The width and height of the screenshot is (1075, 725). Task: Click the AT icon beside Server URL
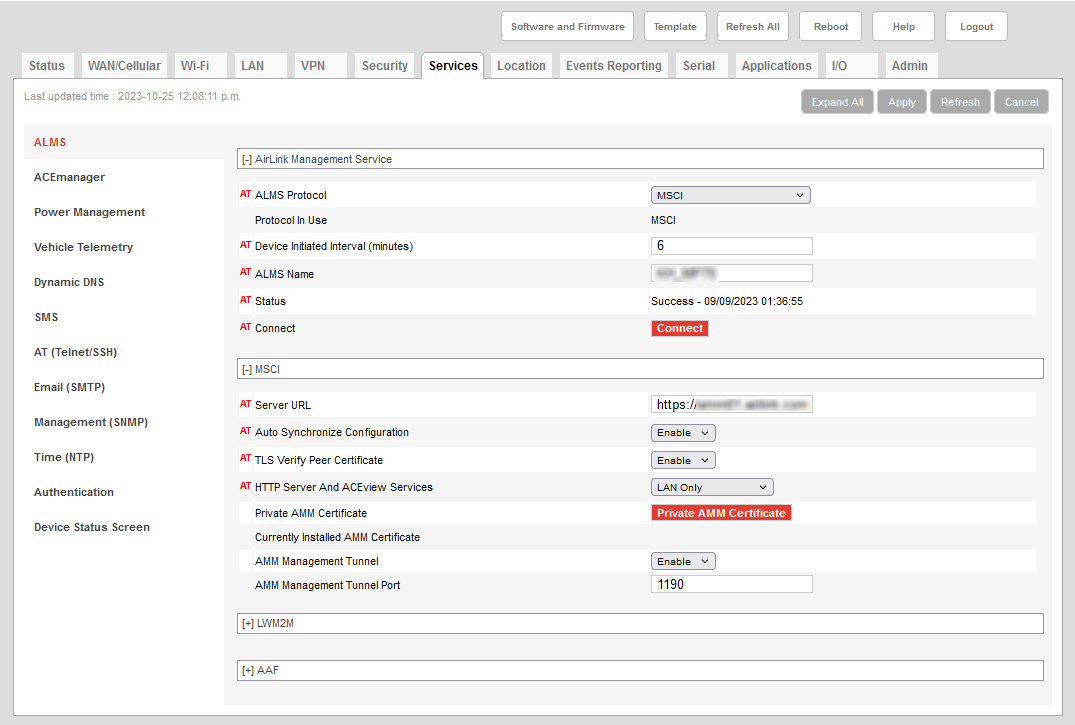click(245, 404)
